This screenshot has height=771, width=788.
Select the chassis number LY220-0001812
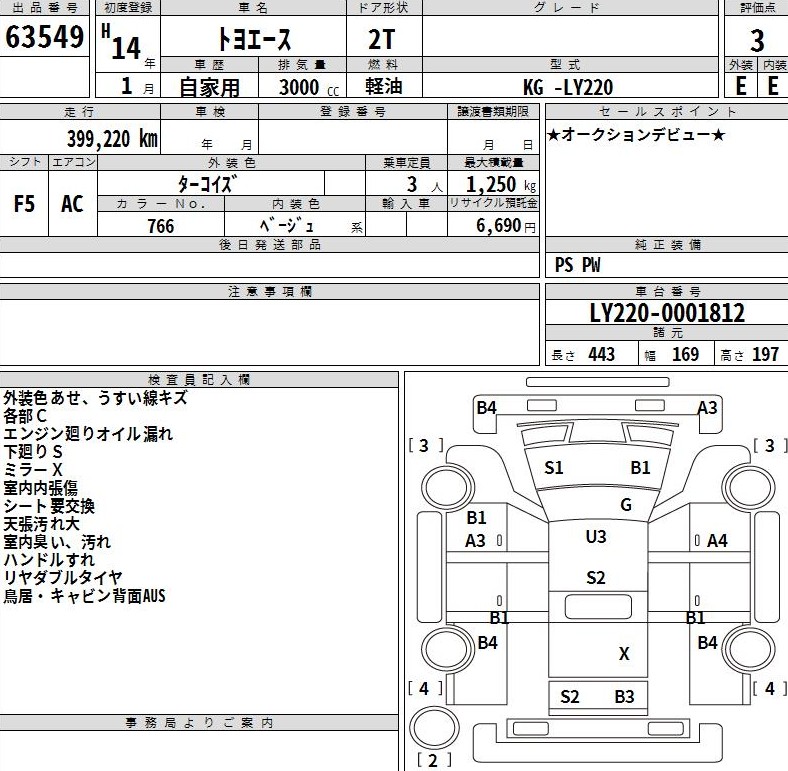tap(667, 313)
